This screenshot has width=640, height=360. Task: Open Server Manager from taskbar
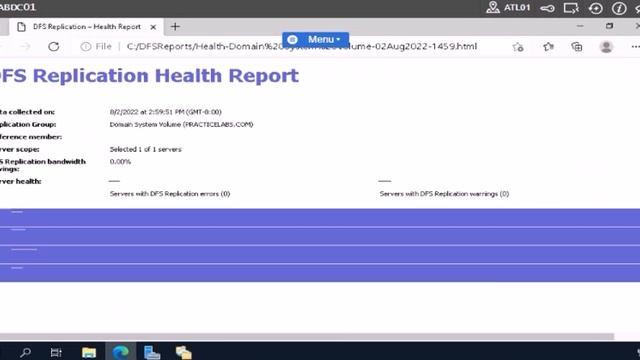point(152,352)
